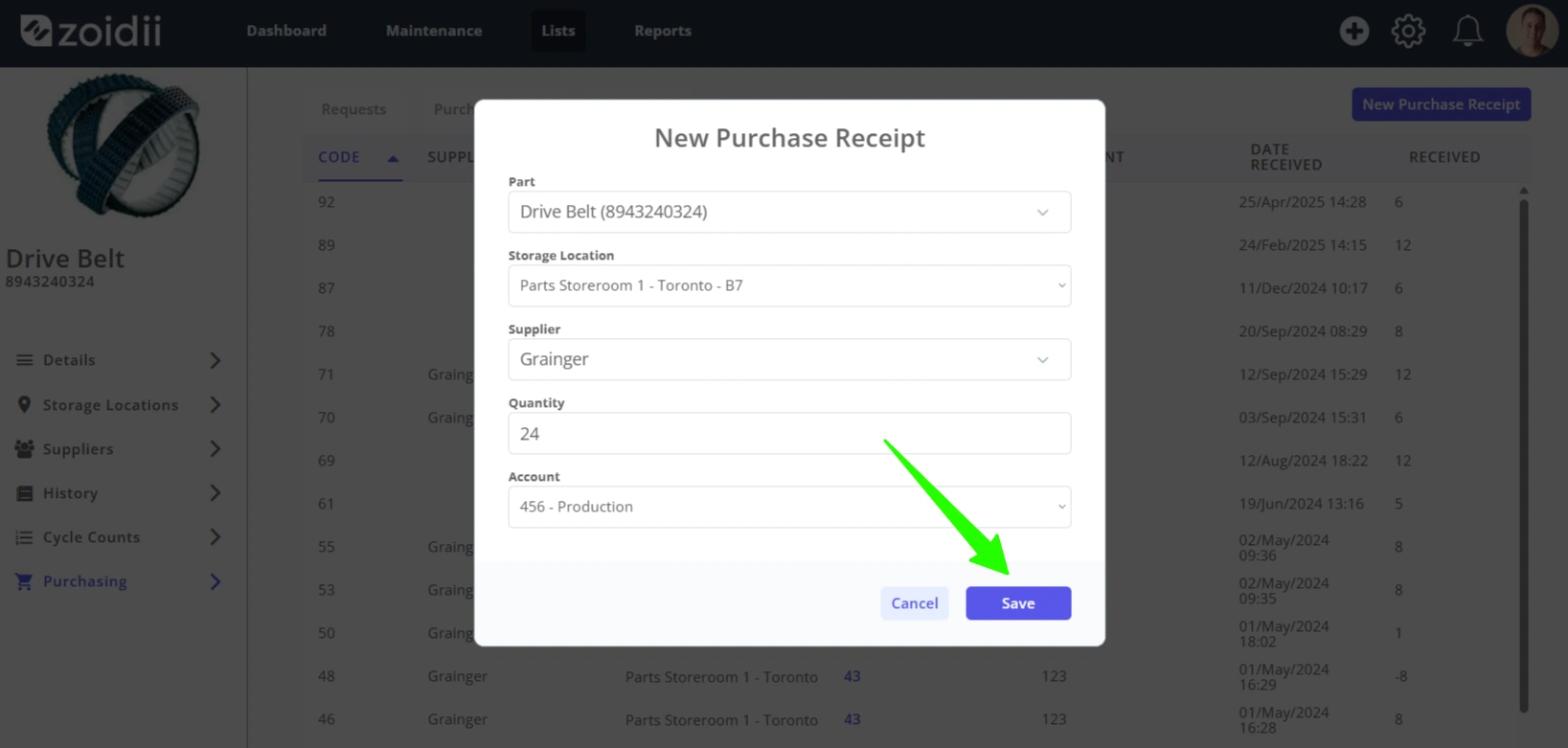This screenshot has width=1568, height=748.
Task: Expand the Storage Locations chevron
Action: click(x=216, y=405)
